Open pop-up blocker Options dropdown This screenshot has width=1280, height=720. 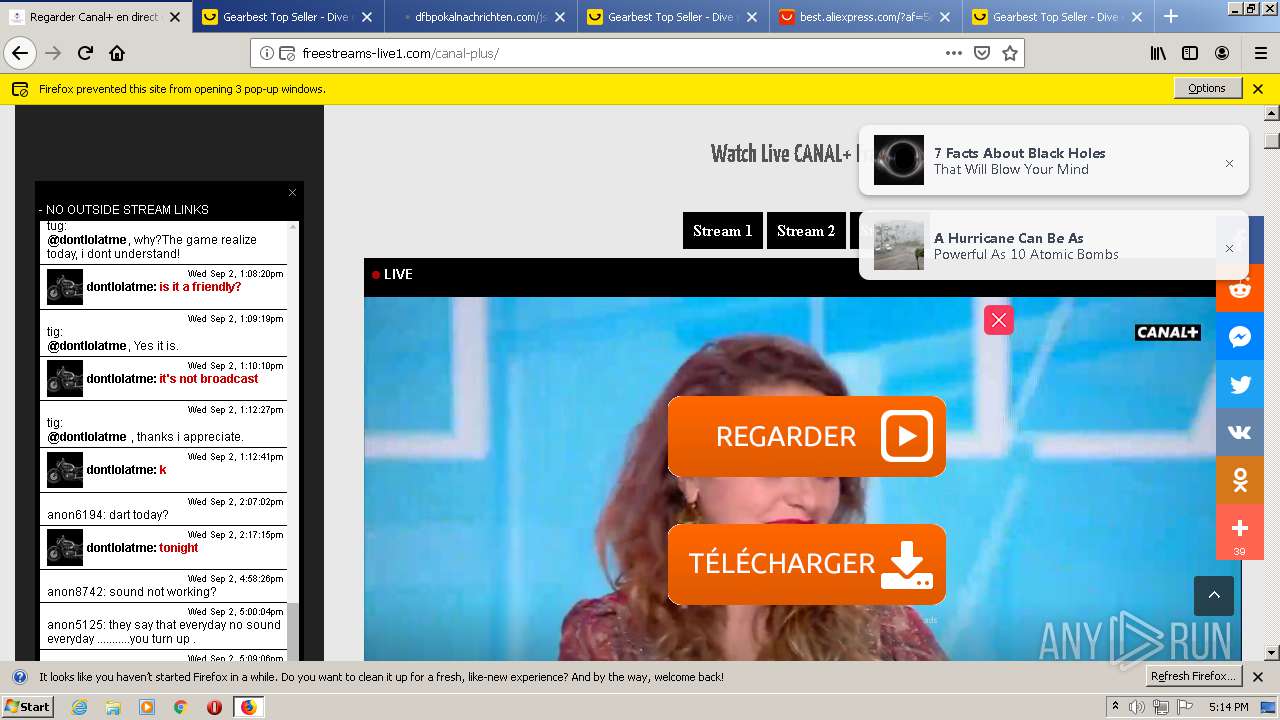1207,88
